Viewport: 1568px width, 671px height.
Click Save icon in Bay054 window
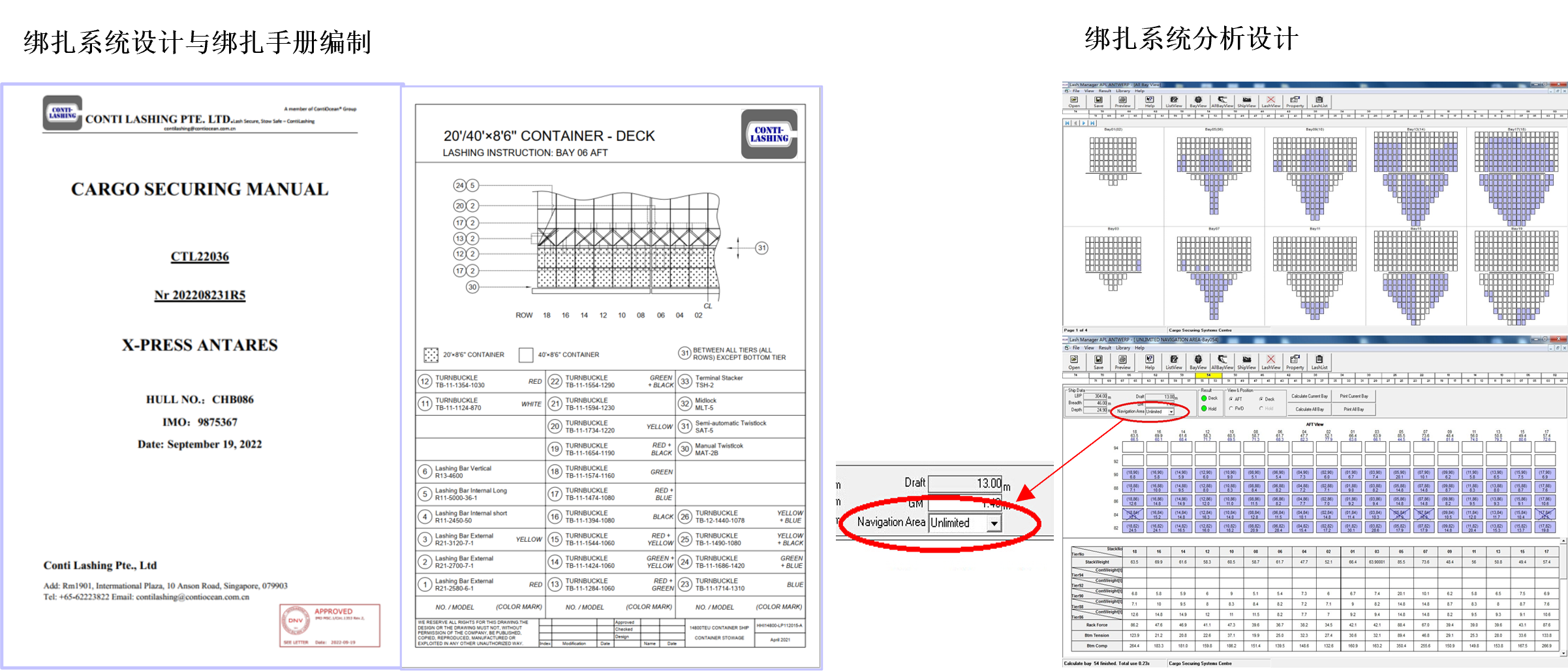(x=1098, y=362)
